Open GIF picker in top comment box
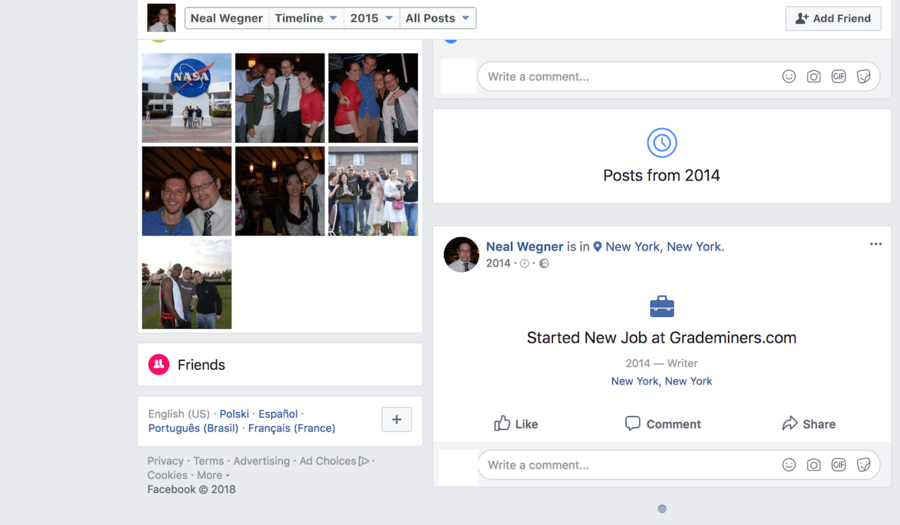 [x=839, y=76]
